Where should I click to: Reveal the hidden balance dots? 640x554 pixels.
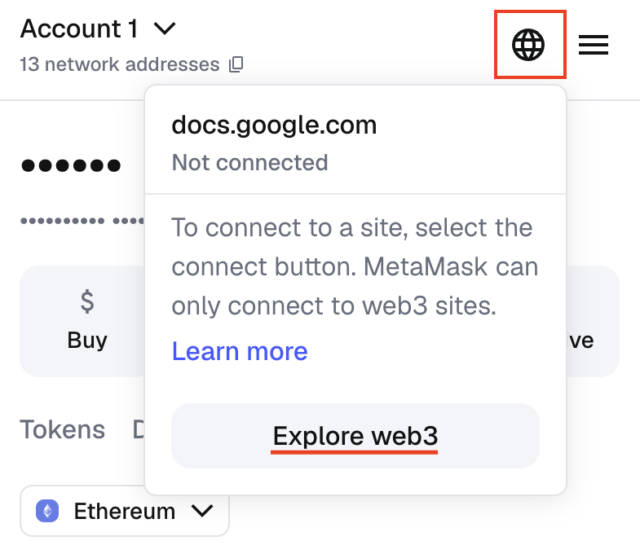tap(71, 165)
